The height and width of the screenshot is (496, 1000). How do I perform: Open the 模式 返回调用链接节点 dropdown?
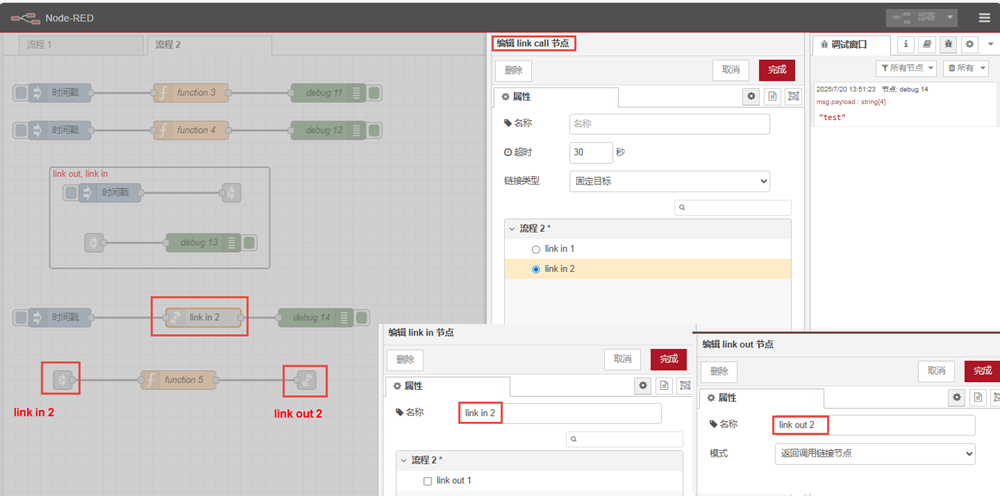[x=874, y=454]
